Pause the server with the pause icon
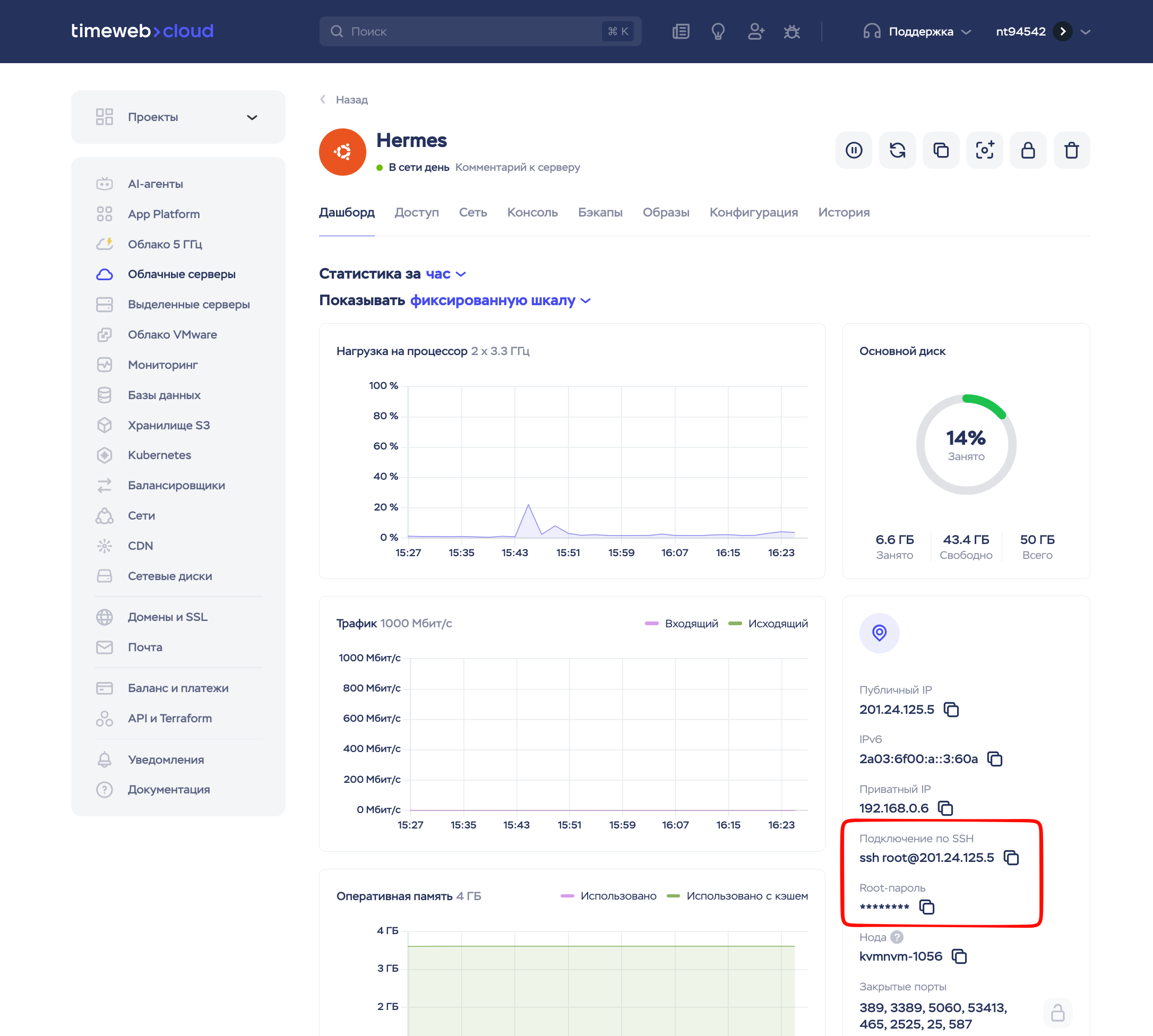Viewport: 1153px width, 1036px height. [854, 150]
